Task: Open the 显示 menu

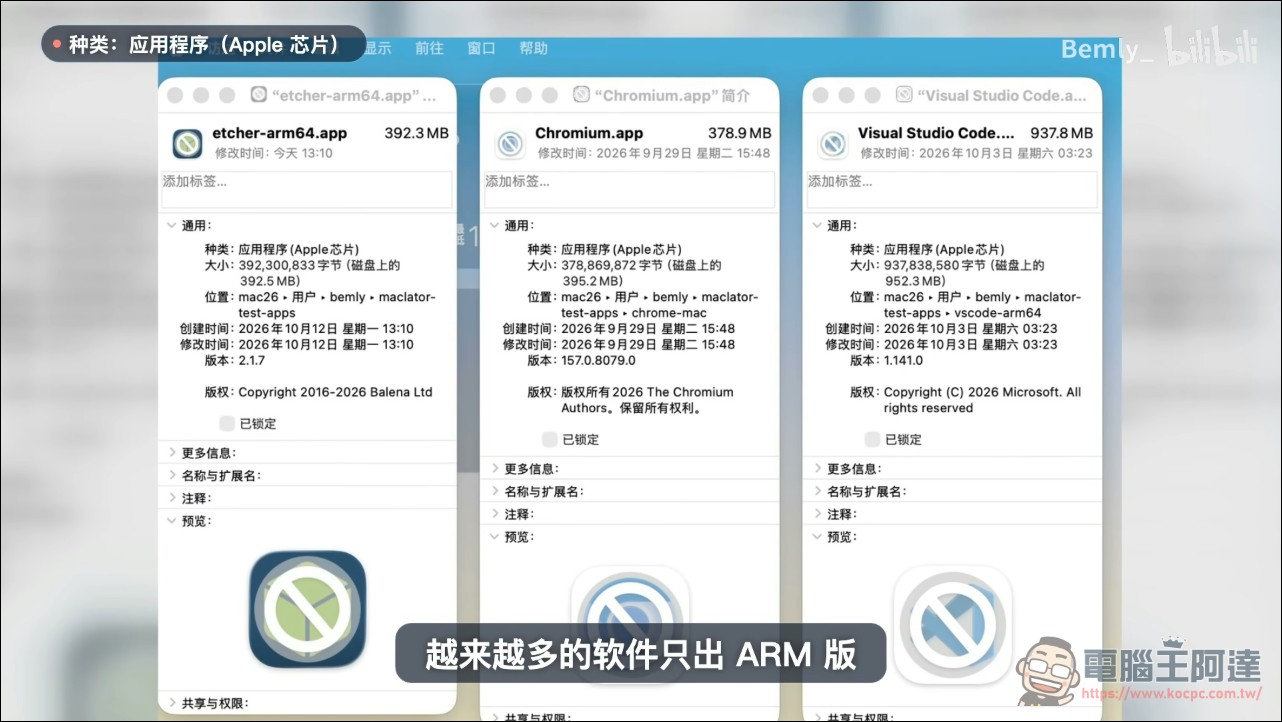Action: tap(377, 48)
